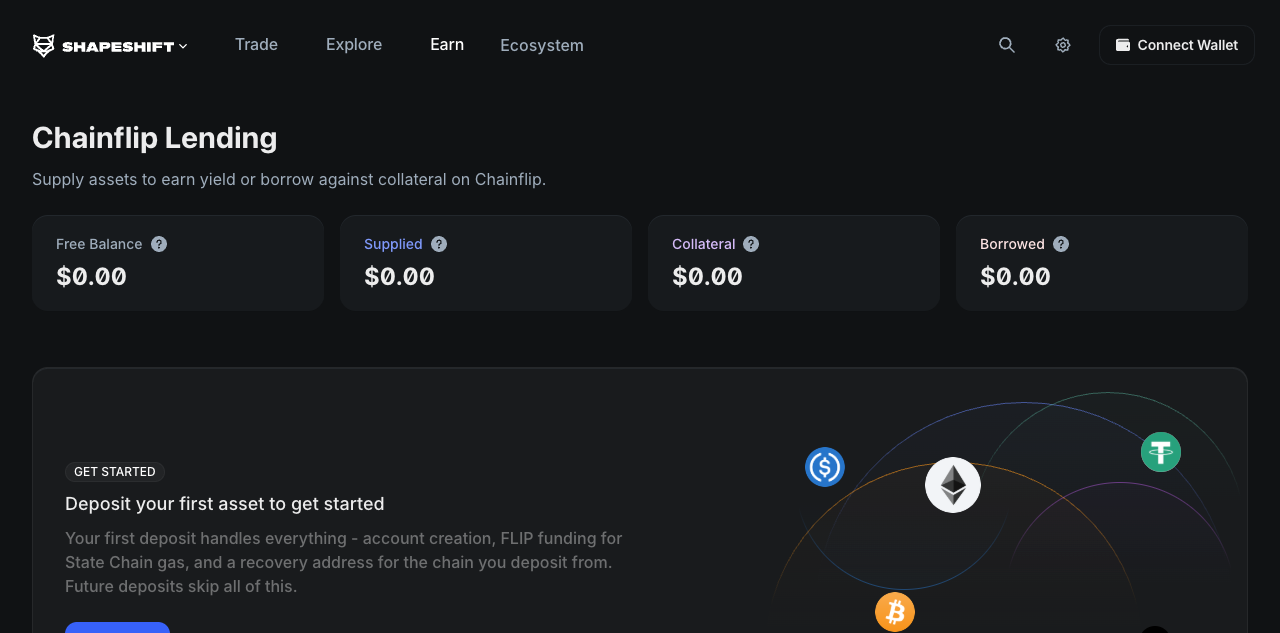The image size is (1280, 633).
Task: Expand the ShapeShift logo dropdown chevron
Action: coord(183,46)
